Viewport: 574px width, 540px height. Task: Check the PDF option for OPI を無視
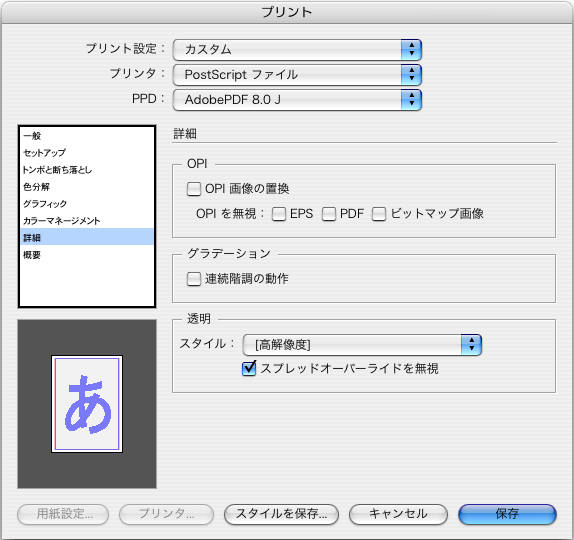click(x=328, y=214)
